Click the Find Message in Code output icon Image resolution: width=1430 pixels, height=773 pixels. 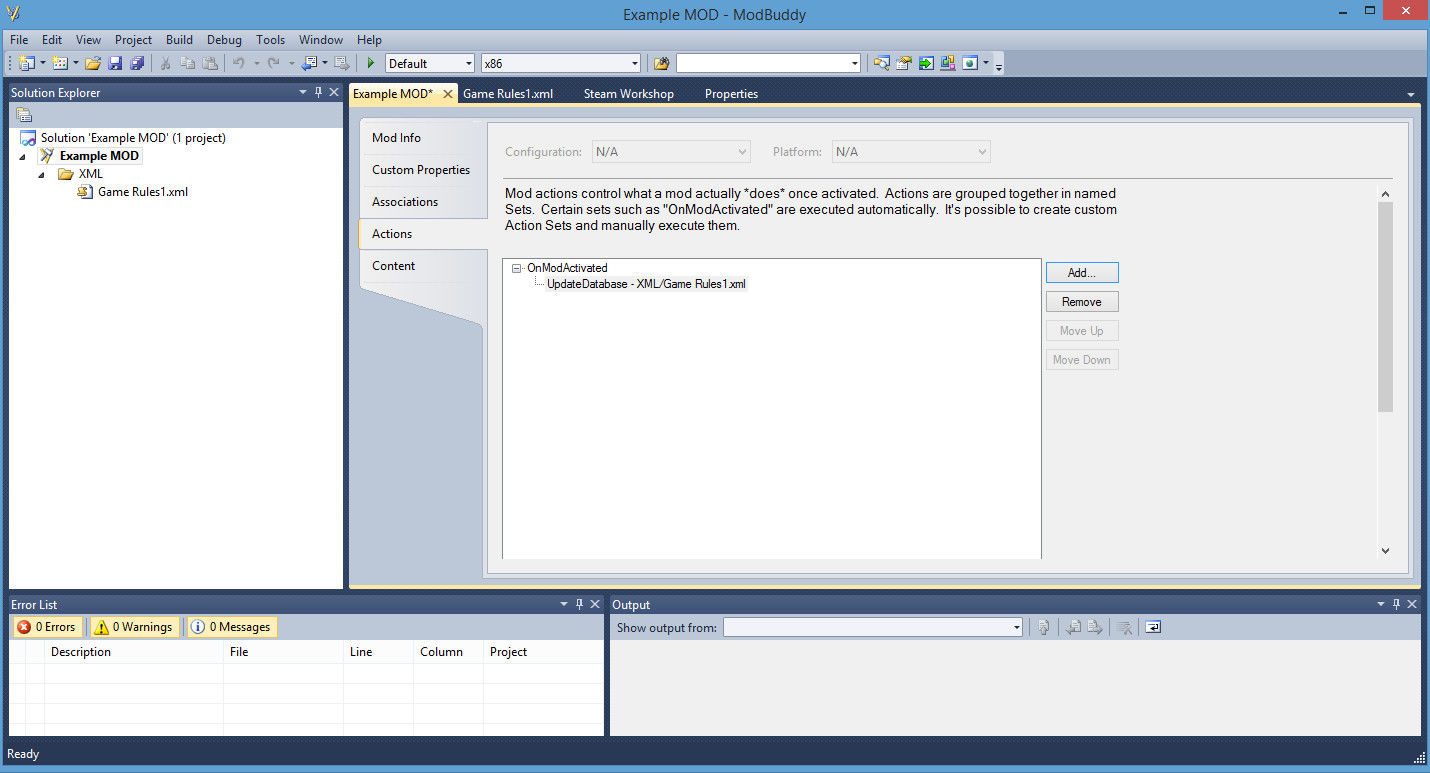(x=1043, y=627)
